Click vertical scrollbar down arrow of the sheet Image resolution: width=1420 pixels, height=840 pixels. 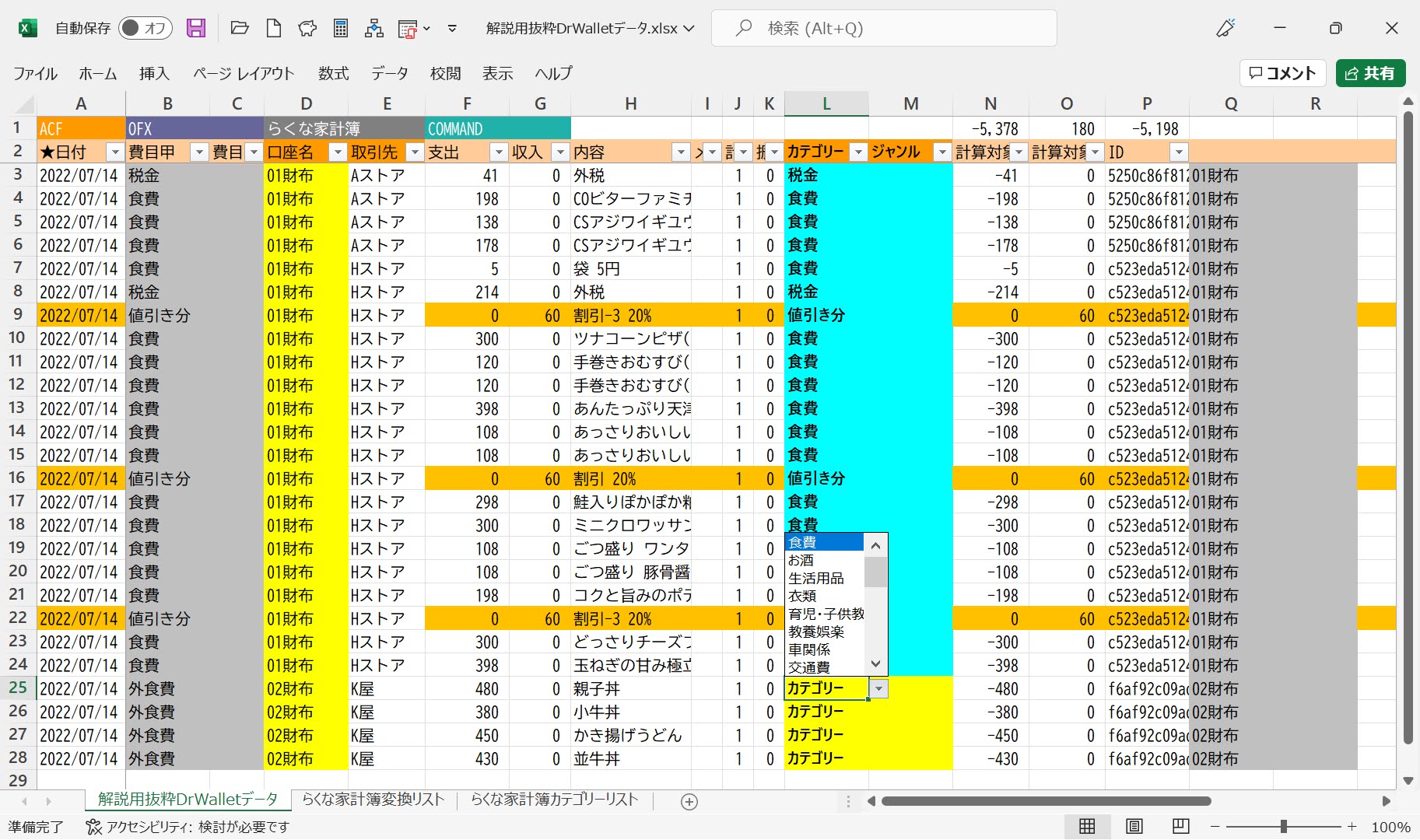pyautogui.click(x=1408, y=780)
